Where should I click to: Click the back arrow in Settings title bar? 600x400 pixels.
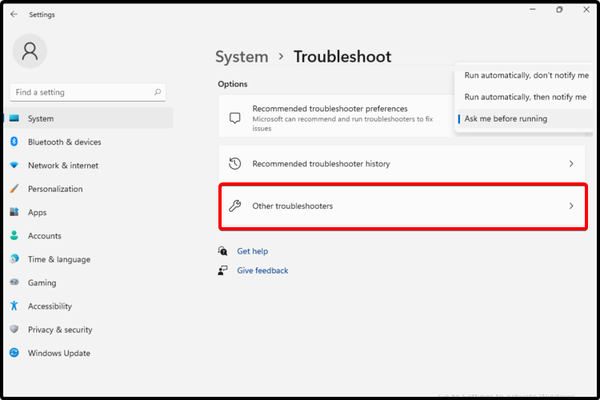(x=13, y=15)
